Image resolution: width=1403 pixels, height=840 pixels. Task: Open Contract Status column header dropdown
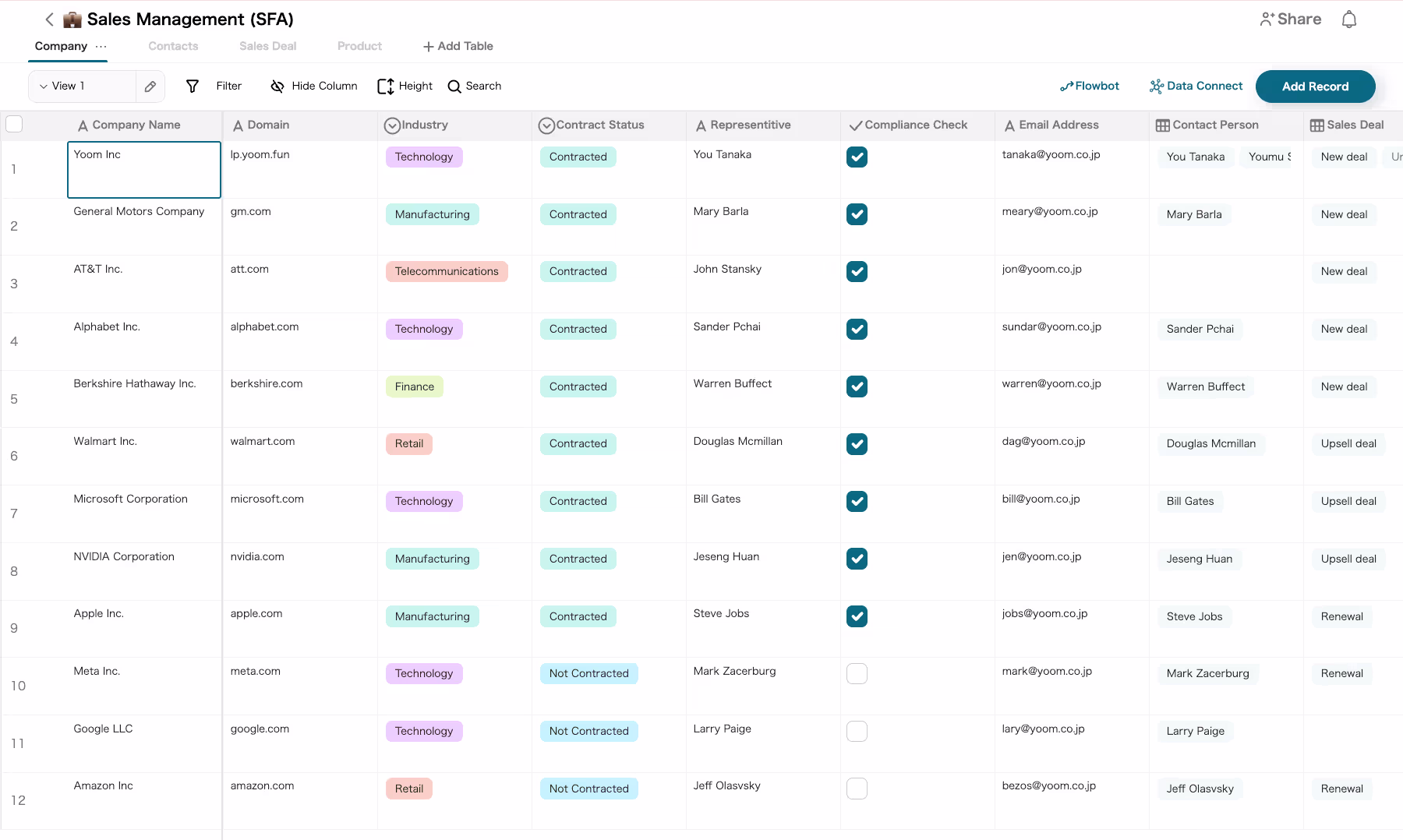click(x=546, y=125)
